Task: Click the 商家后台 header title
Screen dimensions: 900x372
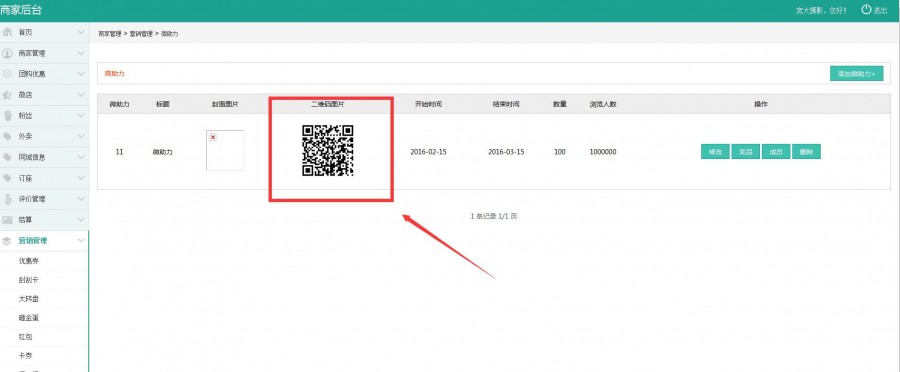Action: tap(21, 10)
